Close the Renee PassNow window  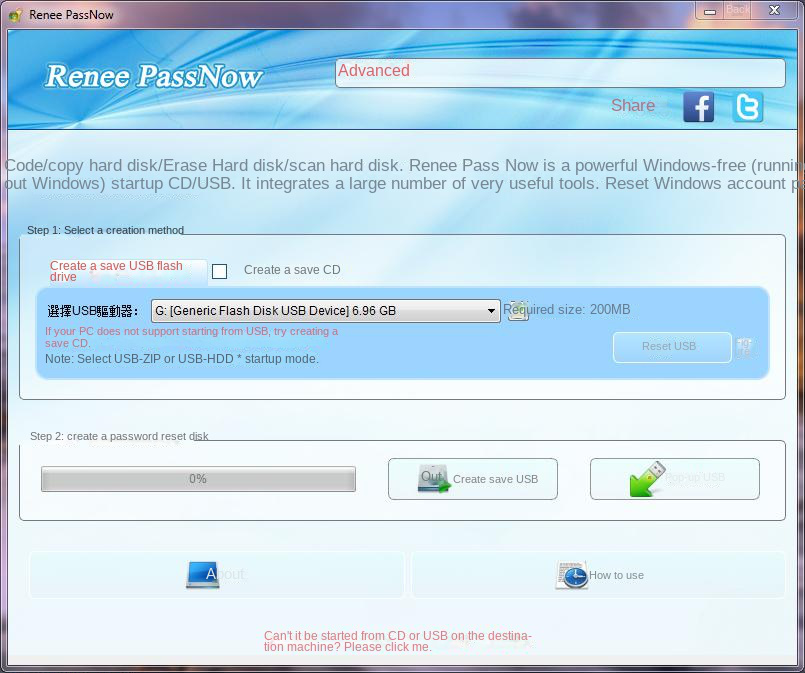[775, 11]
